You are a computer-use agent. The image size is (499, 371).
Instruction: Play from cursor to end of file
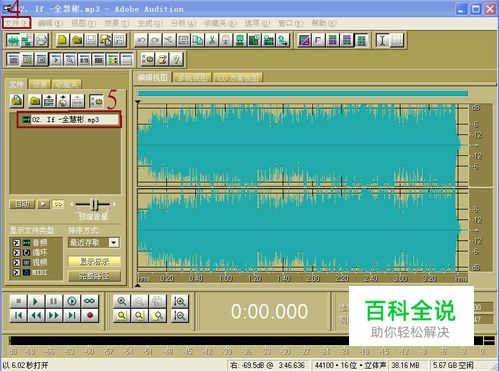tap(72, 301)
